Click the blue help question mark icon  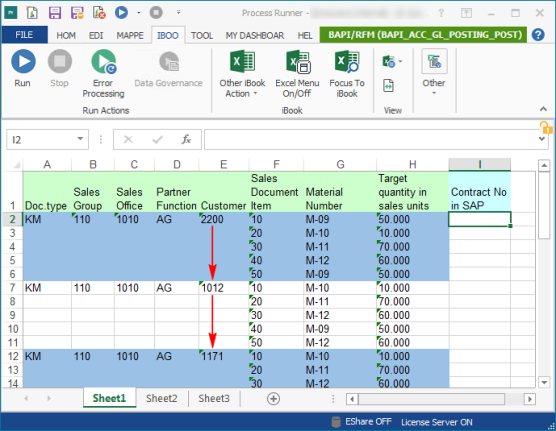click(538, 35)
